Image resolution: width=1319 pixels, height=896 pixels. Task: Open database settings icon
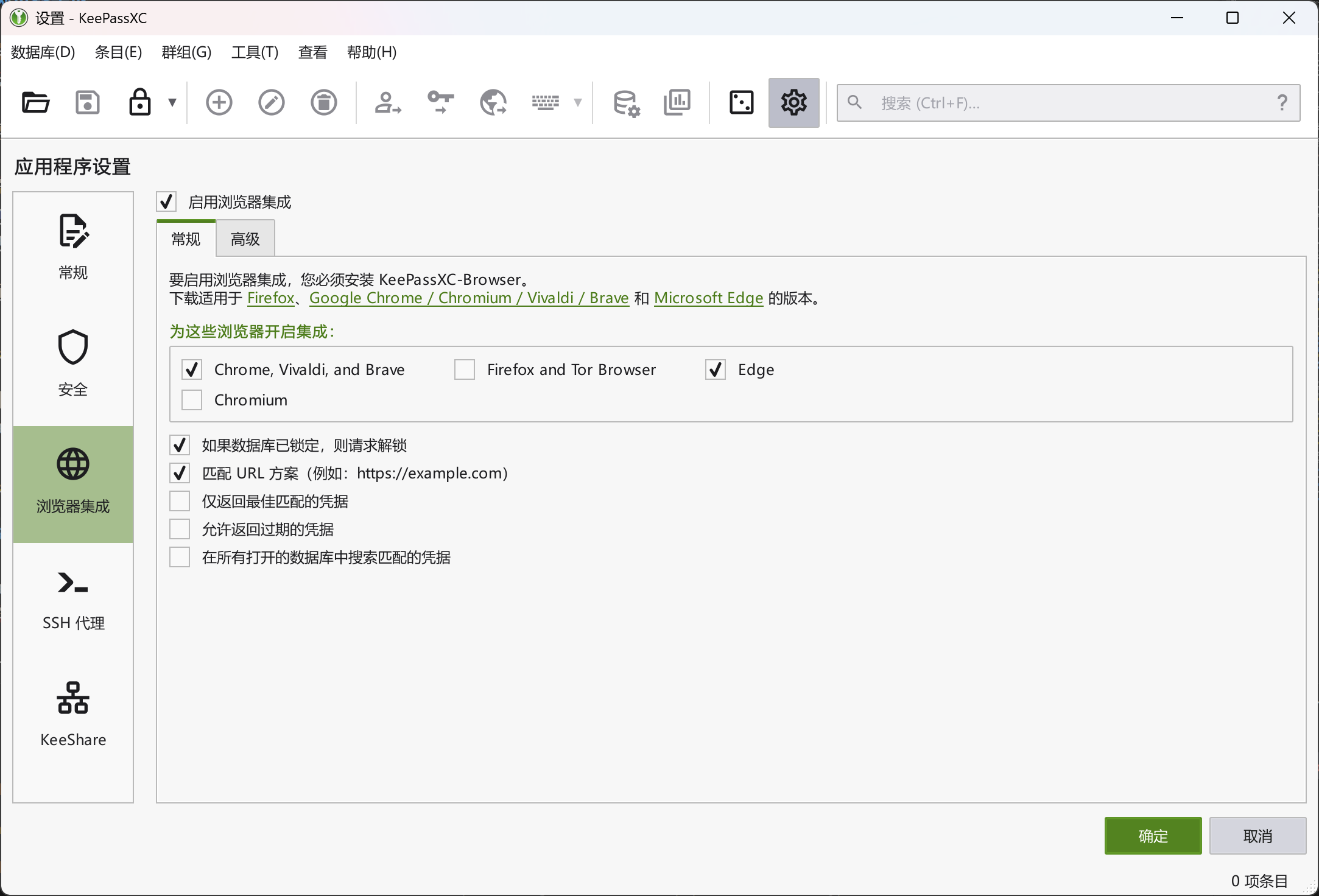pos(626,102)
